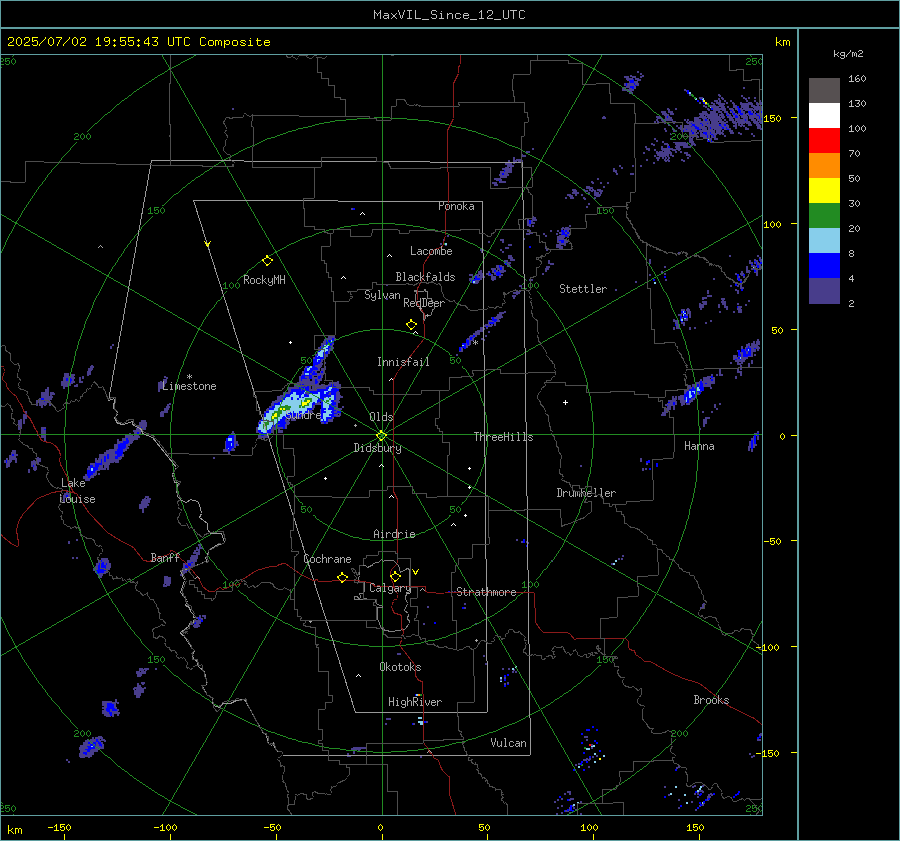The width and height of the screenshot is (900, 841).
Task: Click the MaxVIL_Since_12_UTC title
Action: click(449, 15)
